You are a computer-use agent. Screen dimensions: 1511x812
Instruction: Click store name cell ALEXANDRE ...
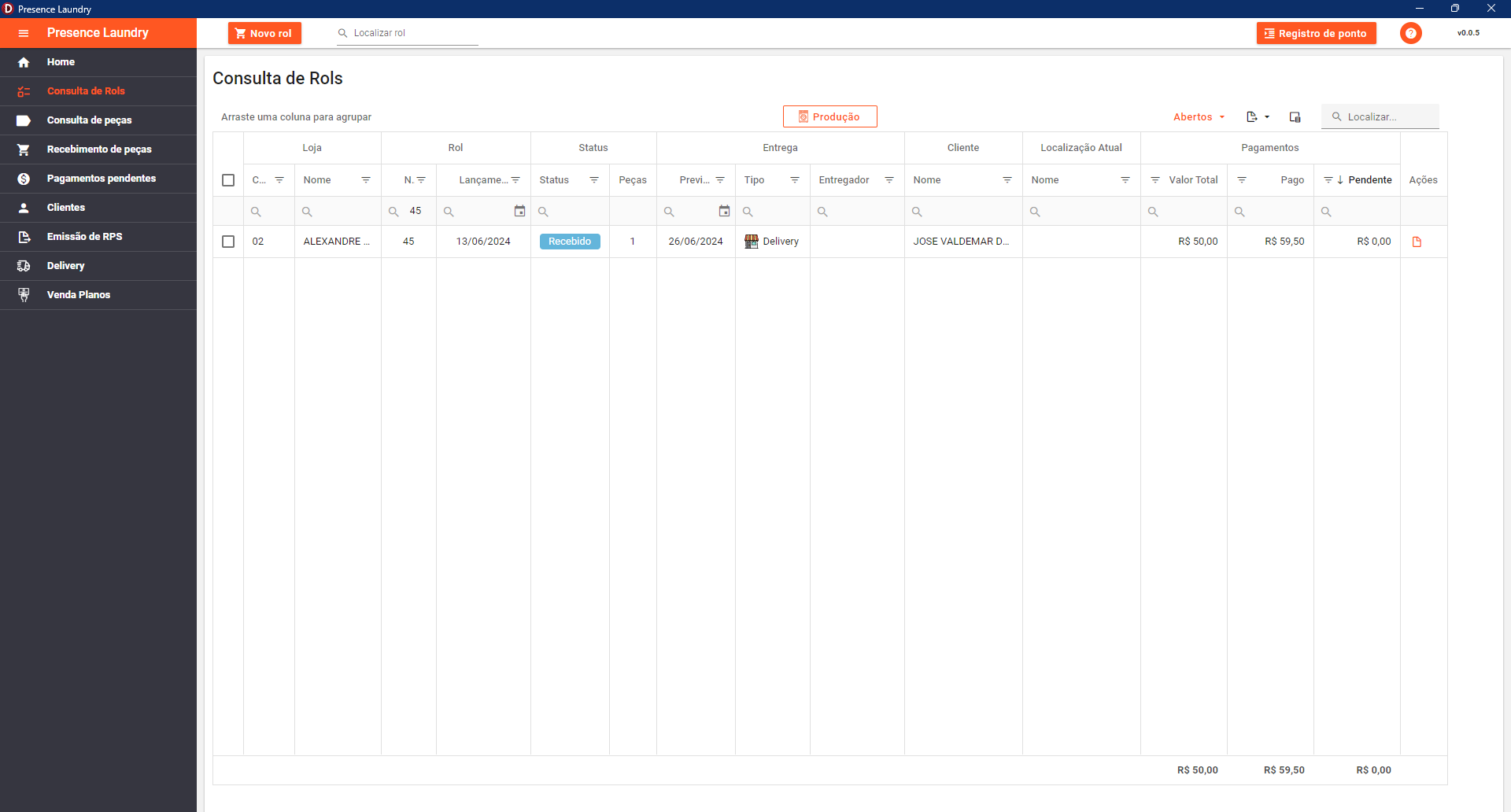pos(337,242)
